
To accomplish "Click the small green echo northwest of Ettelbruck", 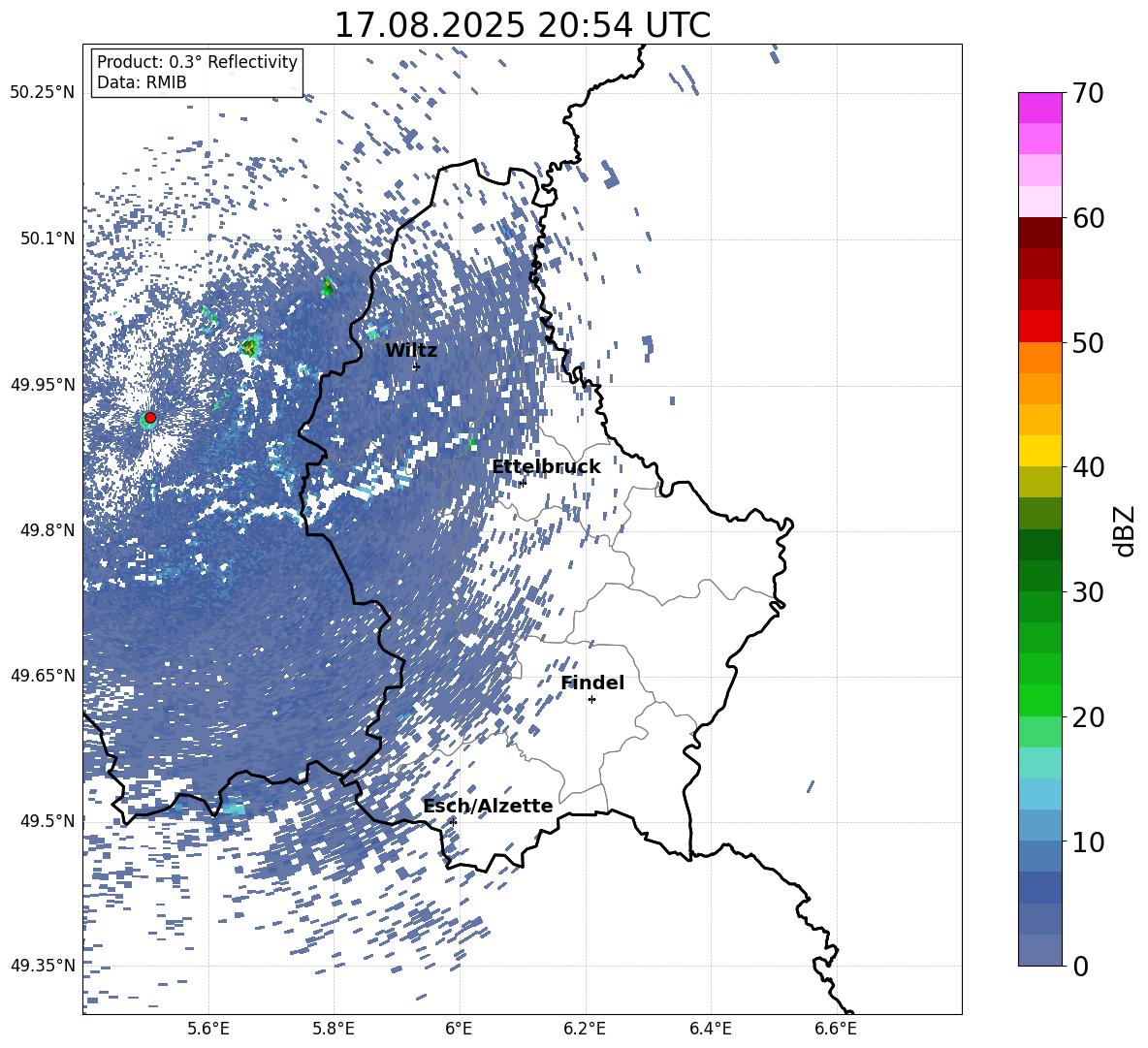I will pos(471,442).
